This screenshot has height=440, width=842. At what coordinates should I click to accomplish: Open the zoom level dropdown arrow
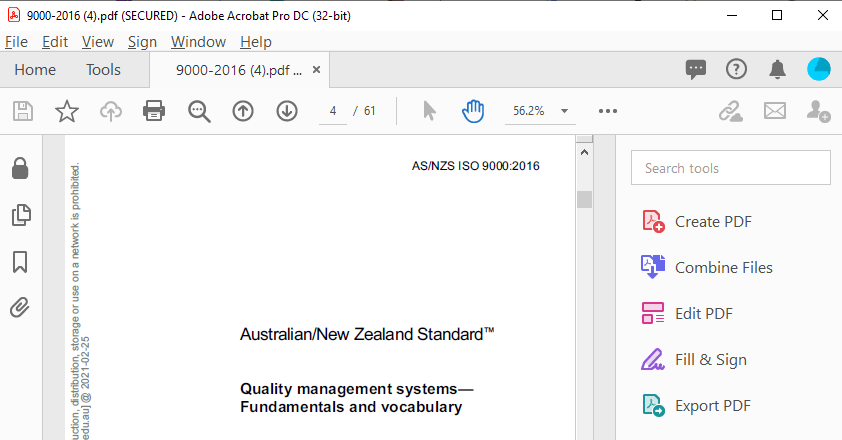click(564, 111)
